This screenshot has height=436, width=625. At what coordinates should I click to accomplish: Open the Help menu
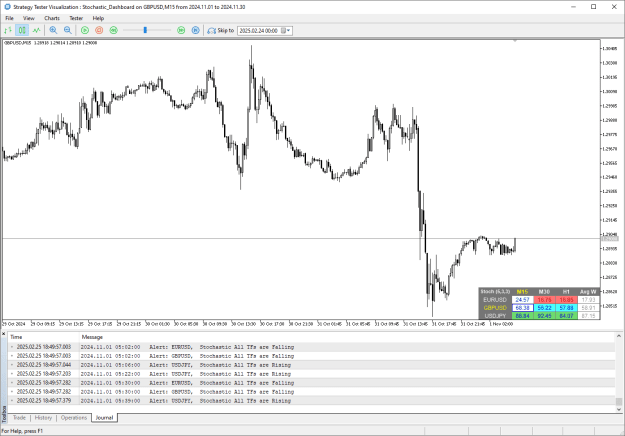click(98, 18)
